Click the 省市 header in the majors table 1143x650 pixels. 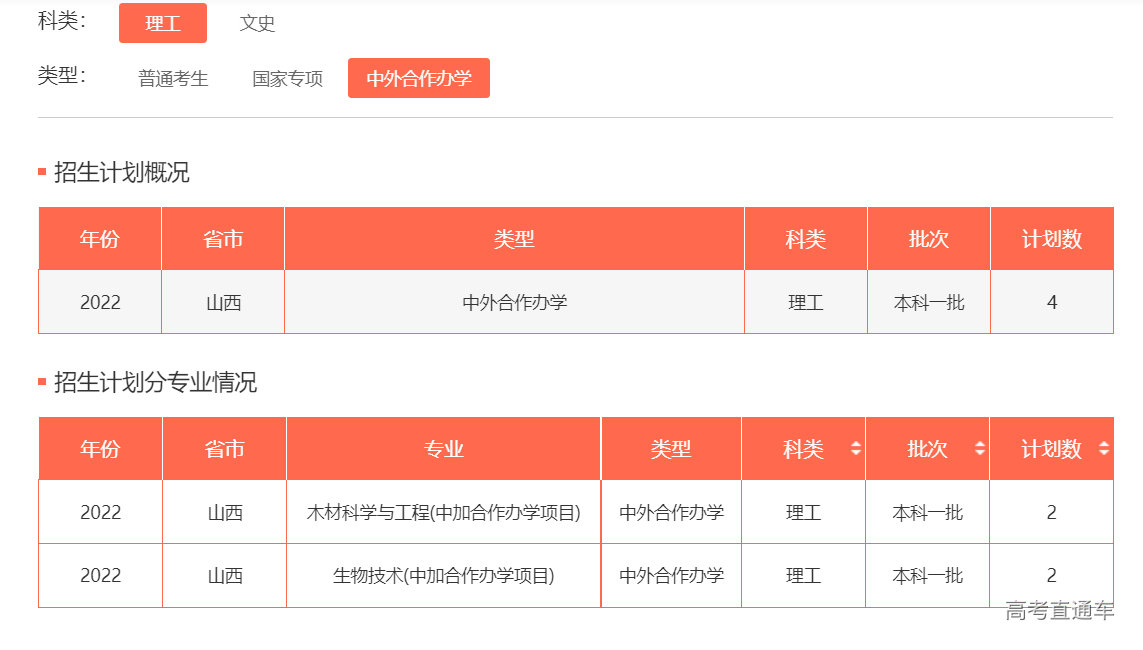coord(224,449)
